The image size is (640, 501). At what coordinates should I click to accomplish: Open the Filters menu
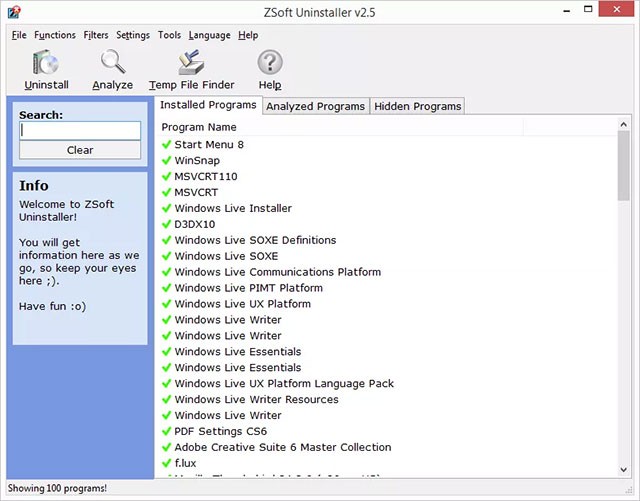point(96,35)
